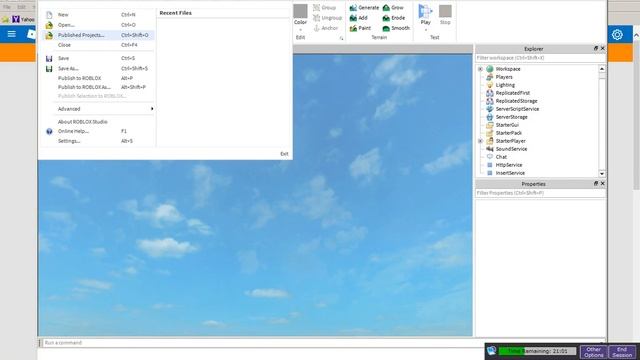Click Explorer scrollbar up arrow
640x360 pixels.
pos(602,69)
